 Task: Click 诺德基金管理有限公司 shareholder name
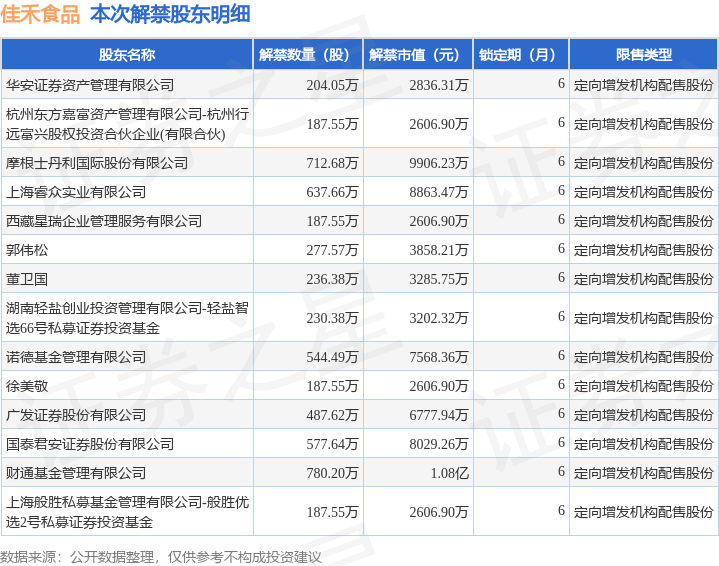(76, 357)
